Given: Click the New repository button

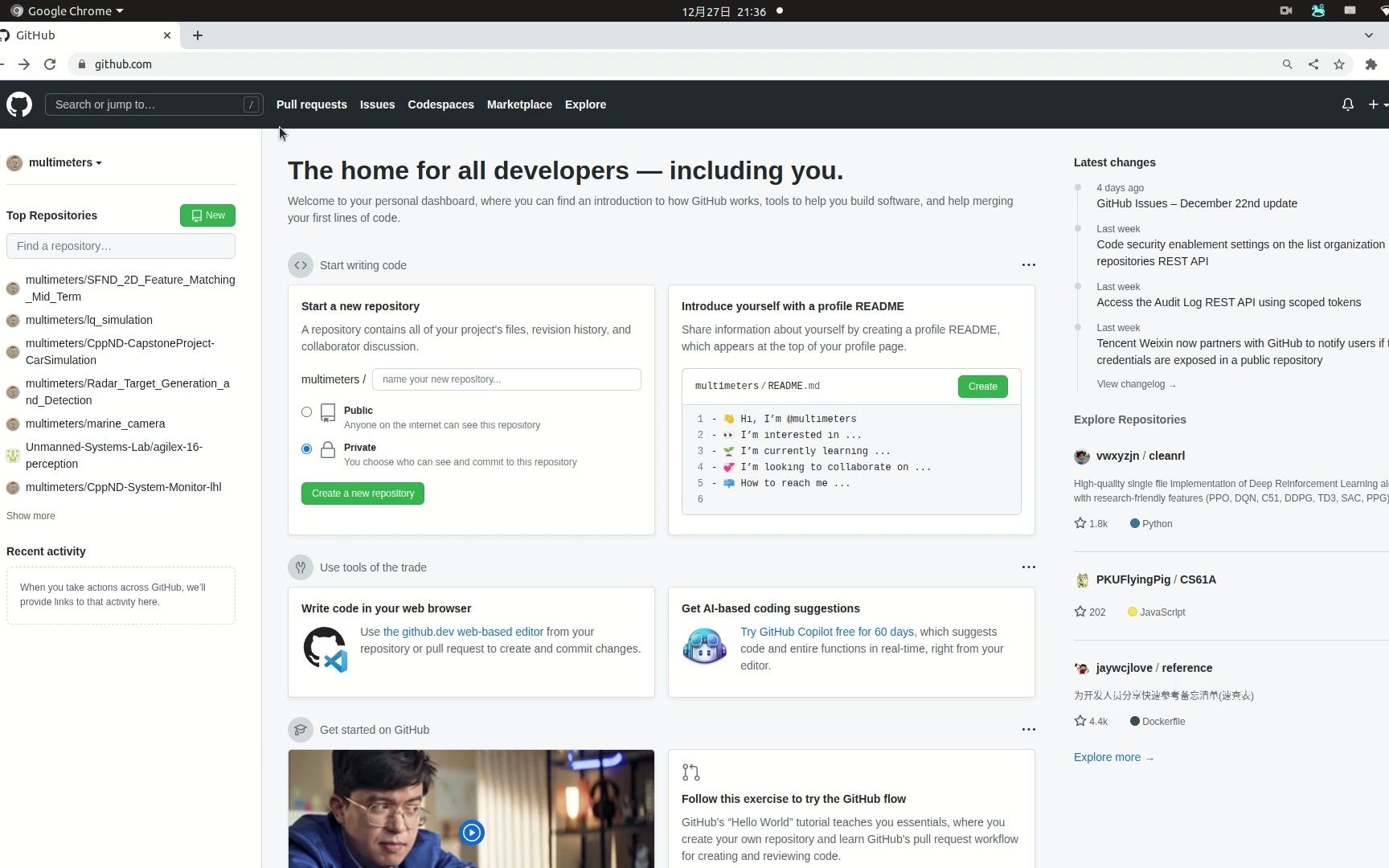Looking at the screenshot, I should (x=207, y=215).
